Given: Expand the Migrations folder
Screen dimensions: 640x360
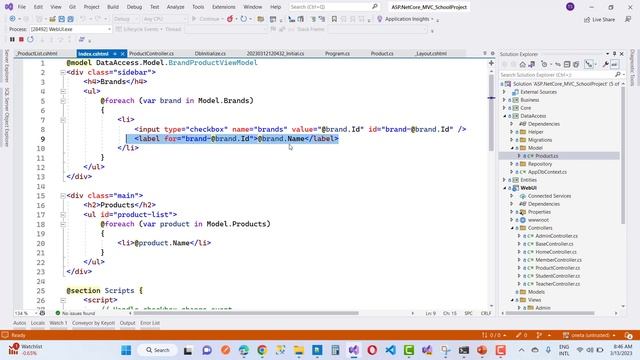Looking at the screenshot, I should 512,140.
